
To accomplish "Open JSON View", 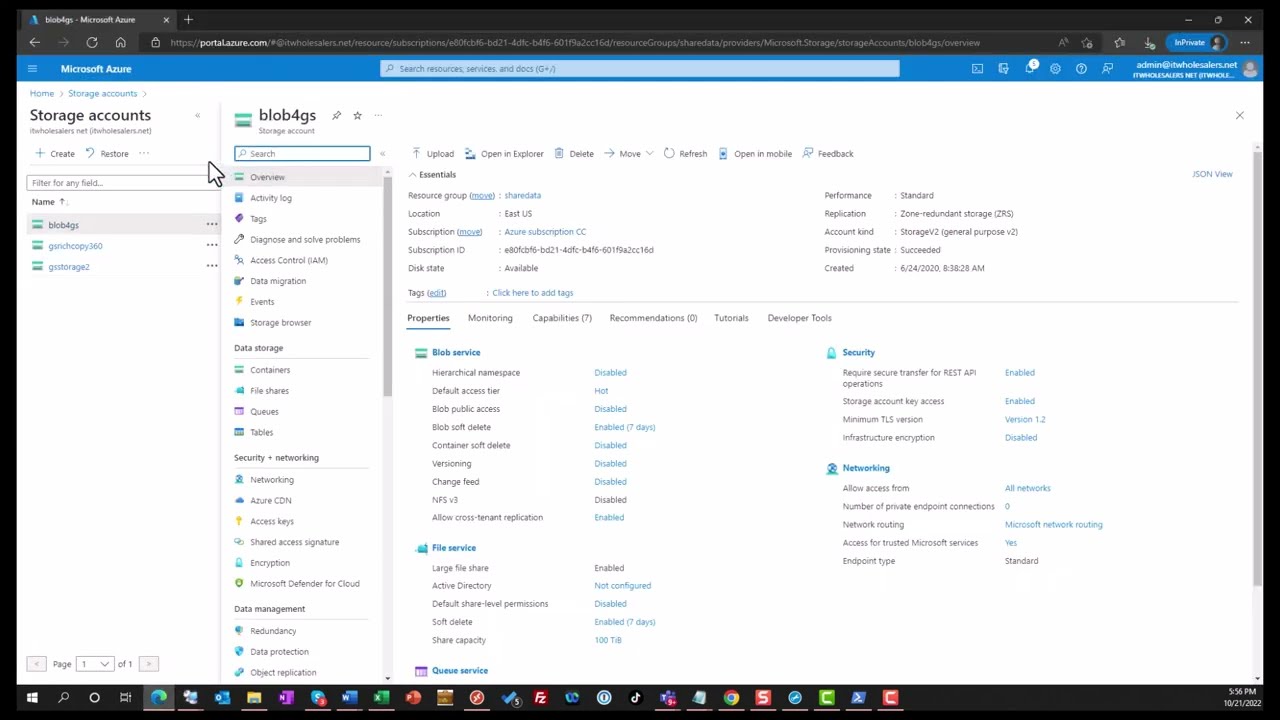I will (x=1212, y=174).
